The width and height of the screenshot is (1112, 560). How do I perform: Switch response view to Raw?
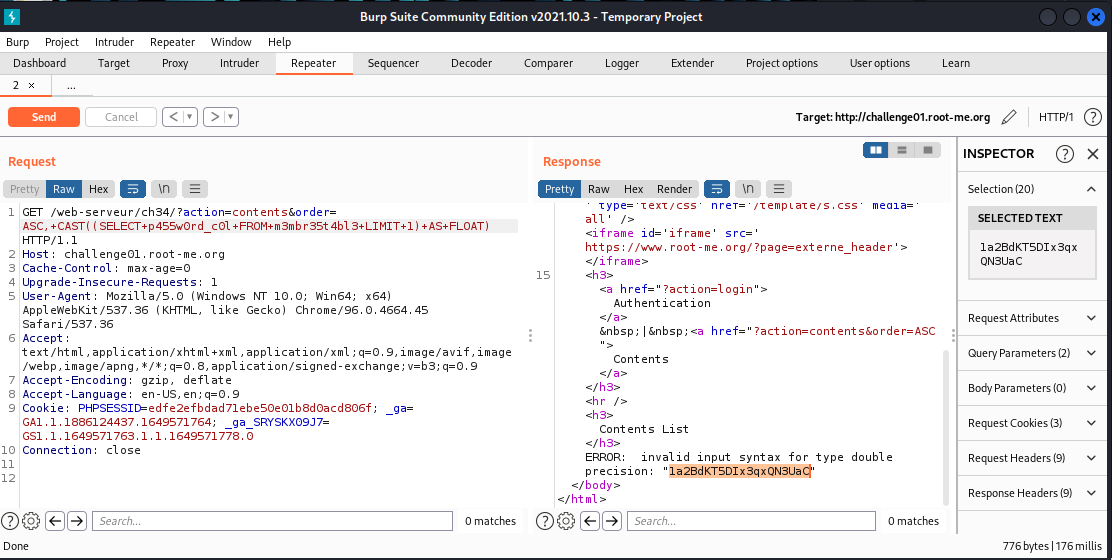tap(599, 189)
